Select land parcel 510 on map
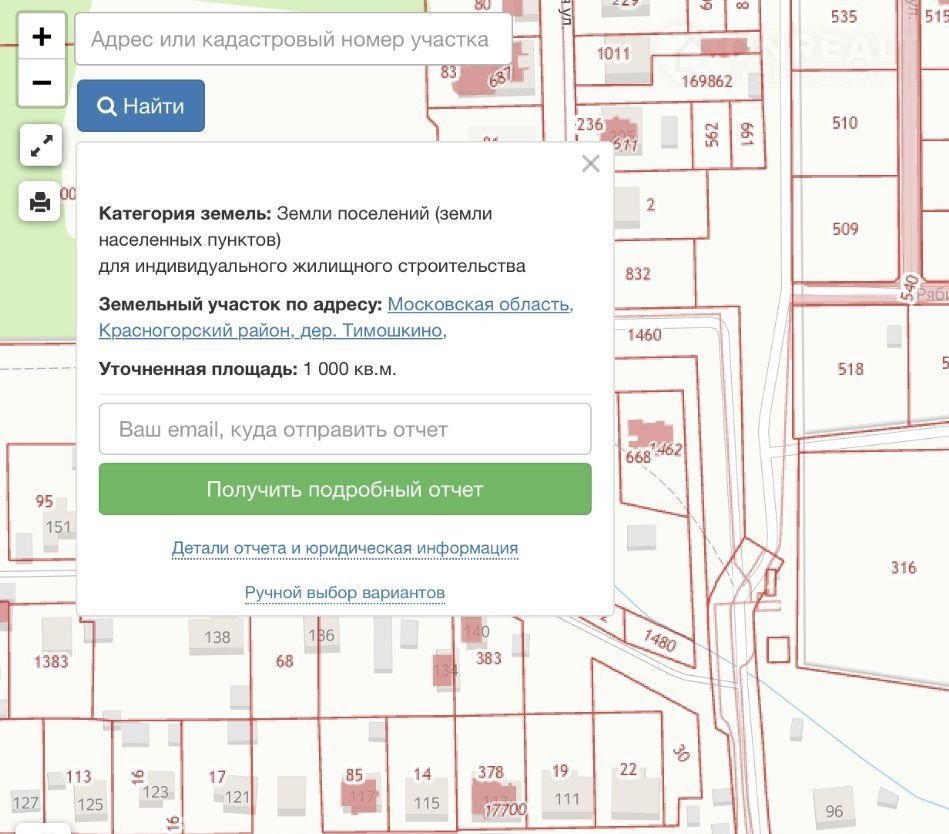 [845, 123]
